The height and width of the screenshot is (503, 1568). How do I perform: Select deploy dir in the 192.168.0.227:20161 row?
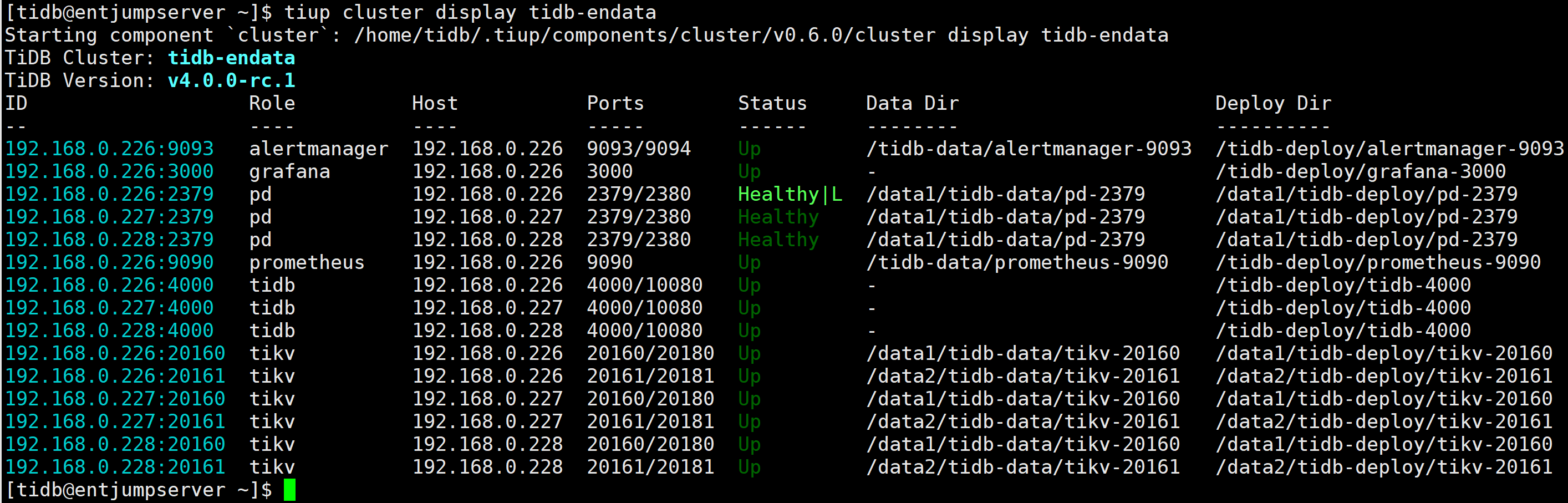pos(1384,421)
